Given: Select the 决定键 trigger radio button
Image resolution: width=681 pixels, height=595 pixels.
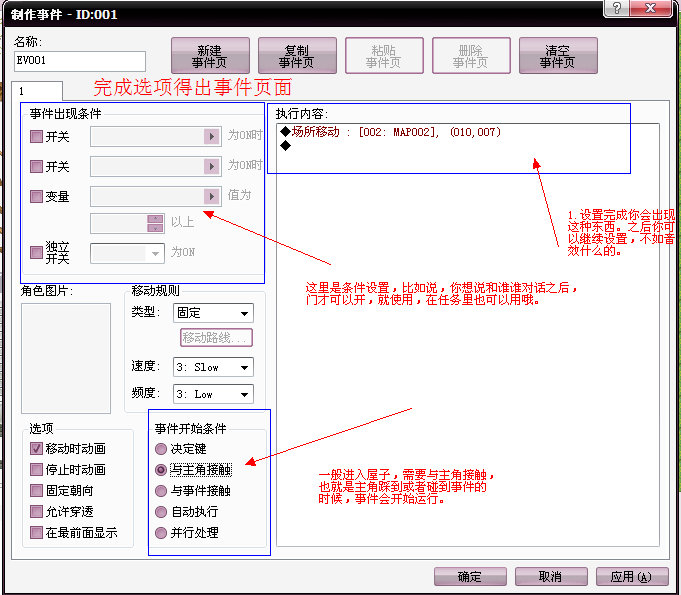Looking at the screenshot, I should [x=161, y=449].
